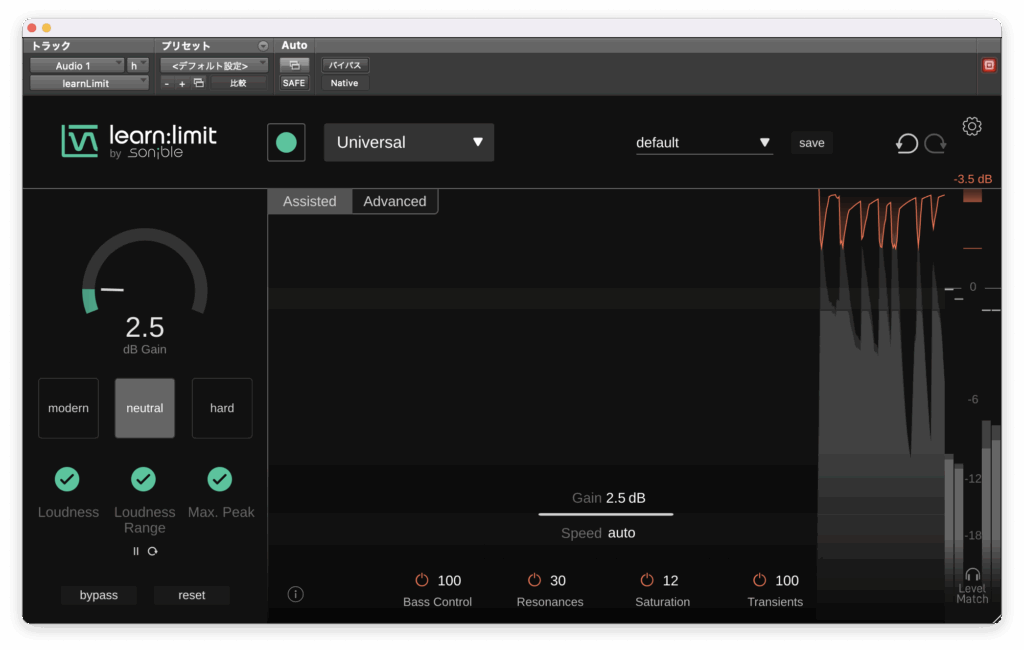The image size is (1024, 650).
Task: Click the Saturation value 12
Action: (671, 580)
